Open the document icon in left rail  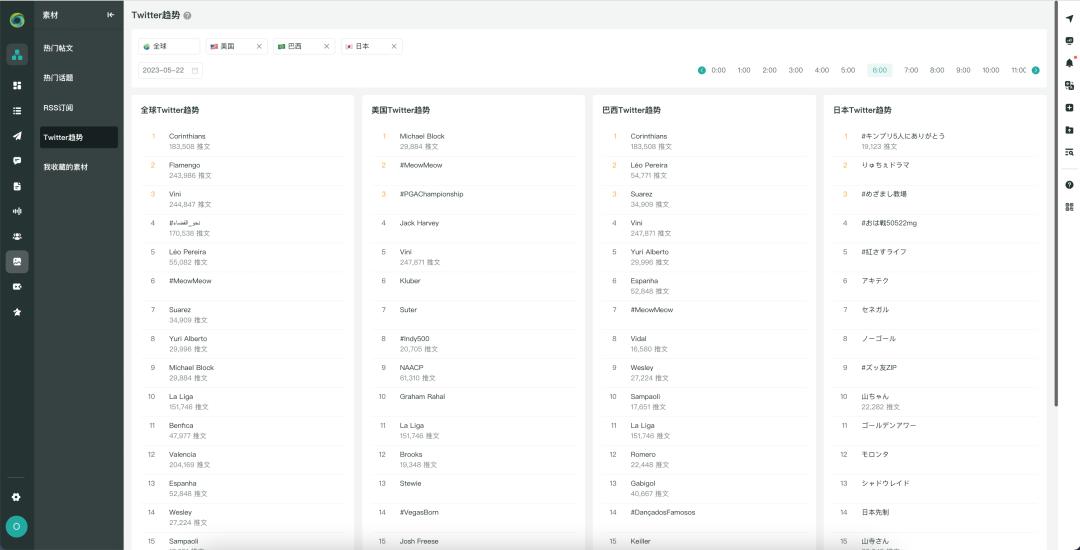[x=17, y=186]
